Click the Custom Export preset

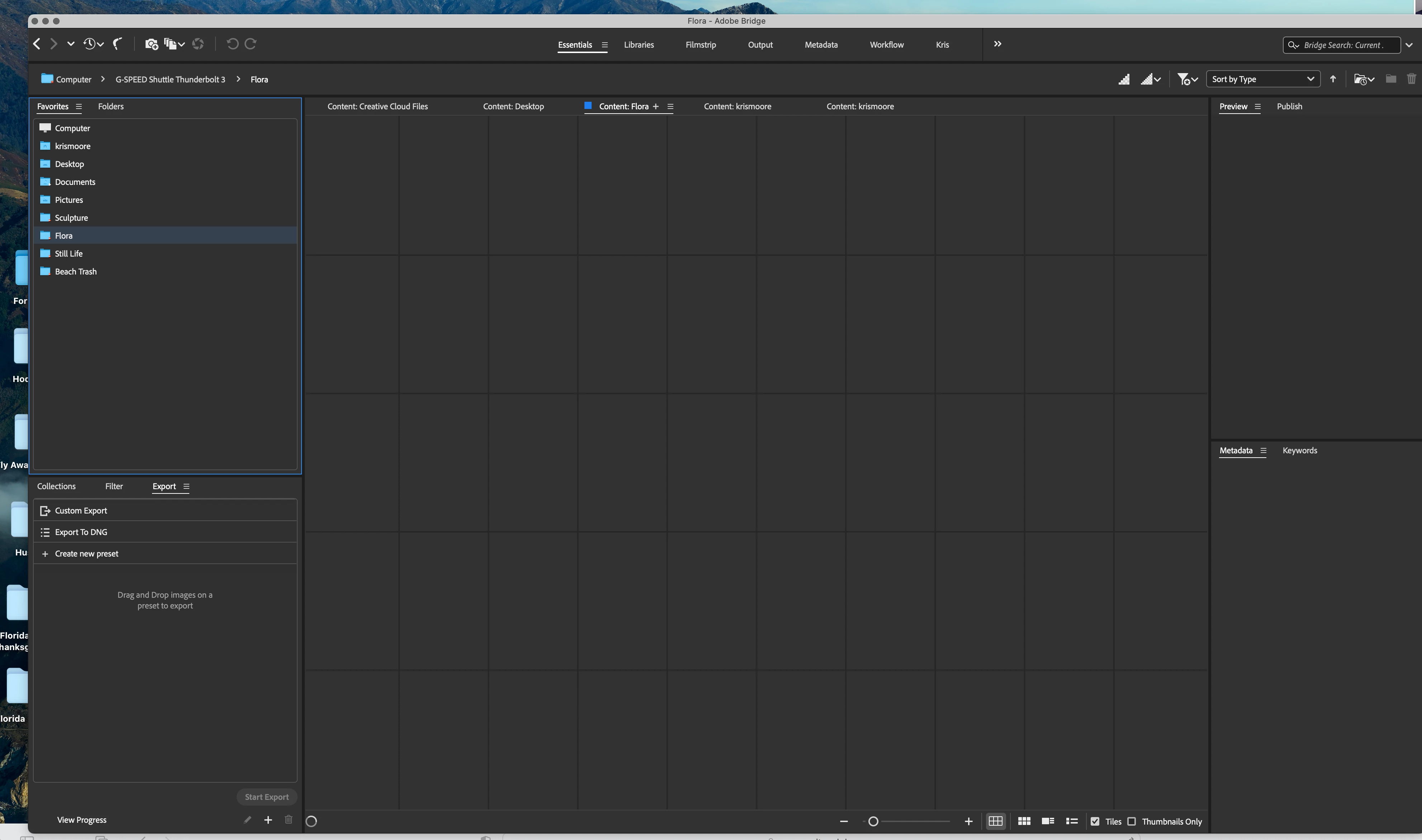pyautogui.click(x=81, y=511)
